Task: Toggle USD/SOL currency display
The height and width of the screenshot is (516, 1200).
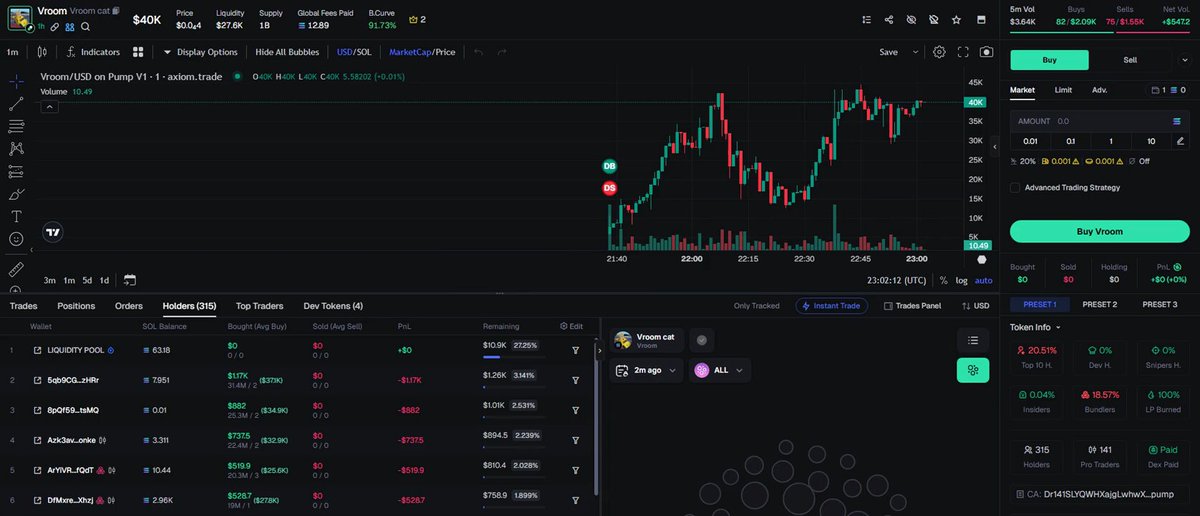Action: point(354,52)
